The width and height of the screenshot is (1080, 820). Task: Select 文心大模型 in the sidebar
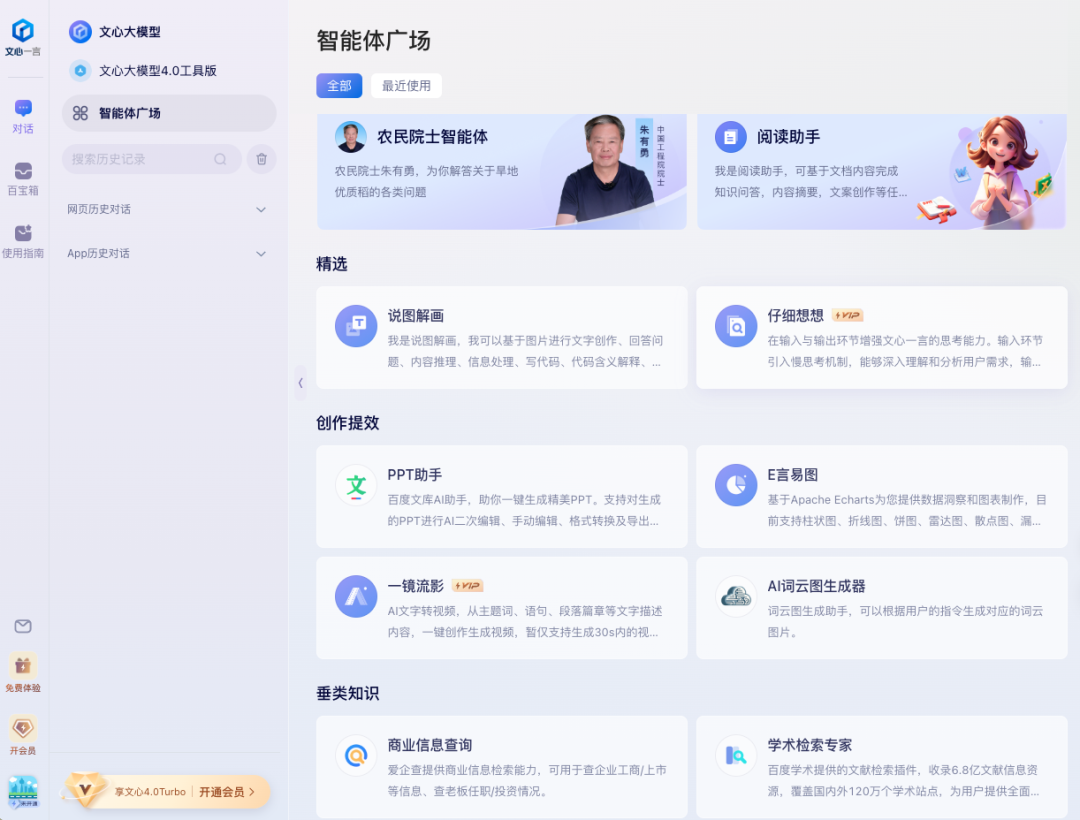tap(129, 32)
